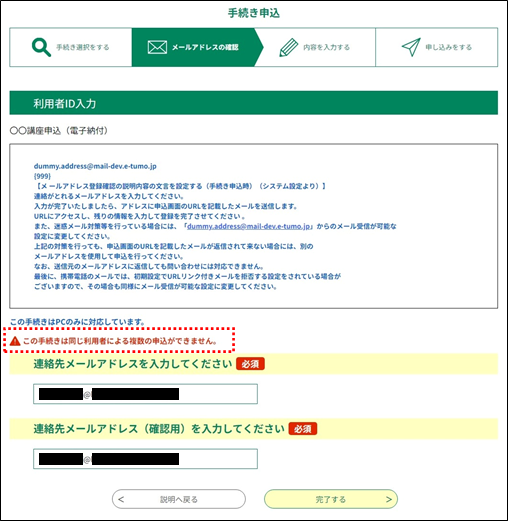Click the red warning triangle icon
The width and height of the screenshot is (508, 521).
[x=15, y=341]
